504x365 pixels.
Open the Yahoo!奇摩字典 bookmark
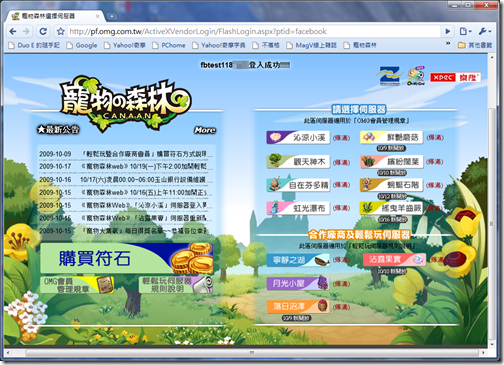point(219,45)
